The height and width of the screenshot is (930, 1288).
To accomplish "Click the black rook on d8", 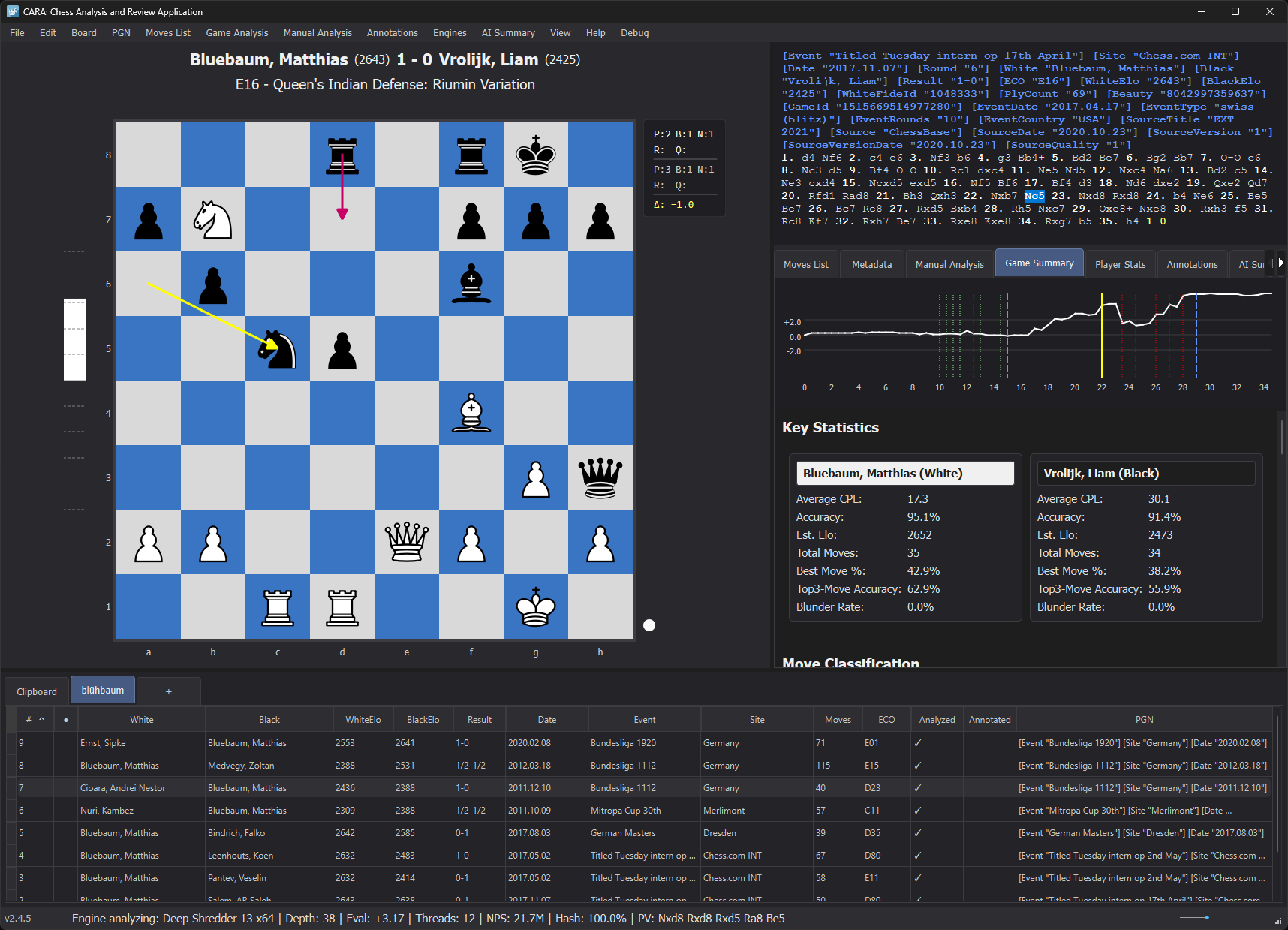I will coord(342,155).
